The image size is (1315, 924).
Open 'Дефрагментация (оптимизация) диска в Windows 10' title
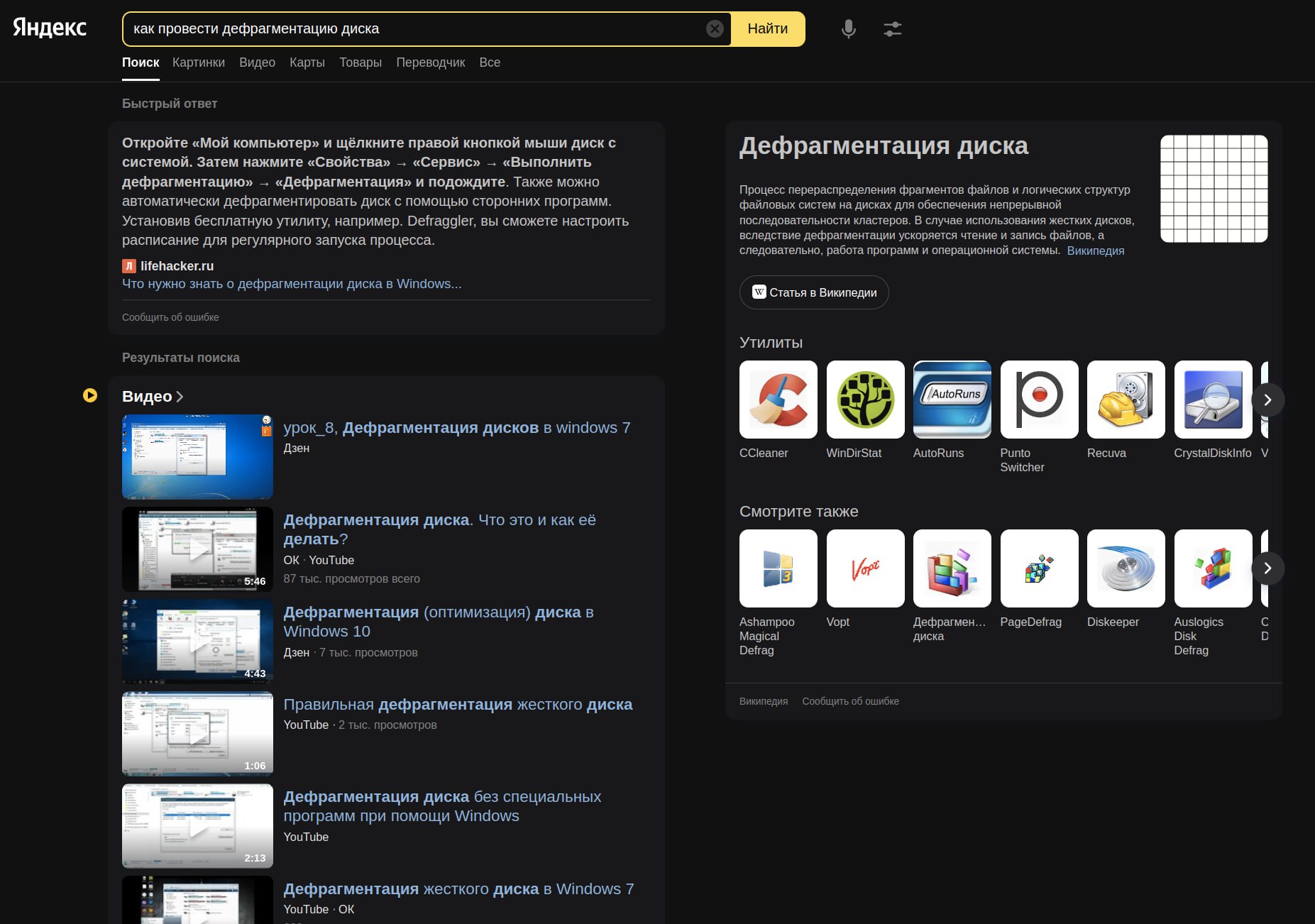coord(439,622)
